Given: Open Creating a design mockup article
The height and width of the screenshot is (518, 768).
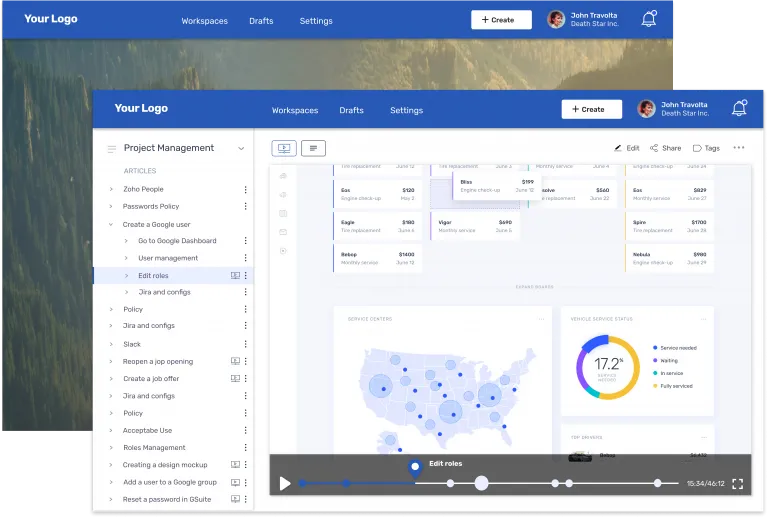Looking at the screenshot, I should 165,464.
